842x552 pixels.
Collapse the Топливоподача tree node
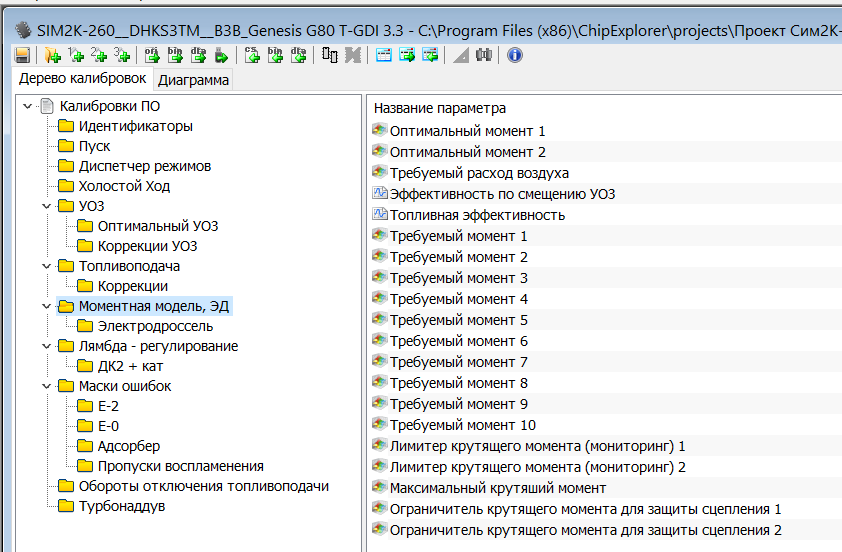(46, 266)
